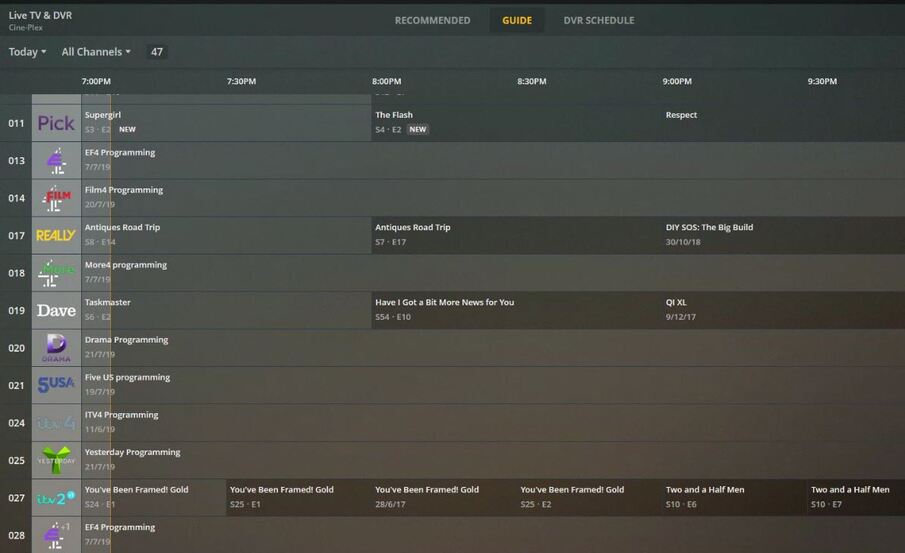Image resolution: width=905 pixels, height=553 pixels.
Task: Select Two and a Half Men S10 E6
Action: click(x=734, y=498)
